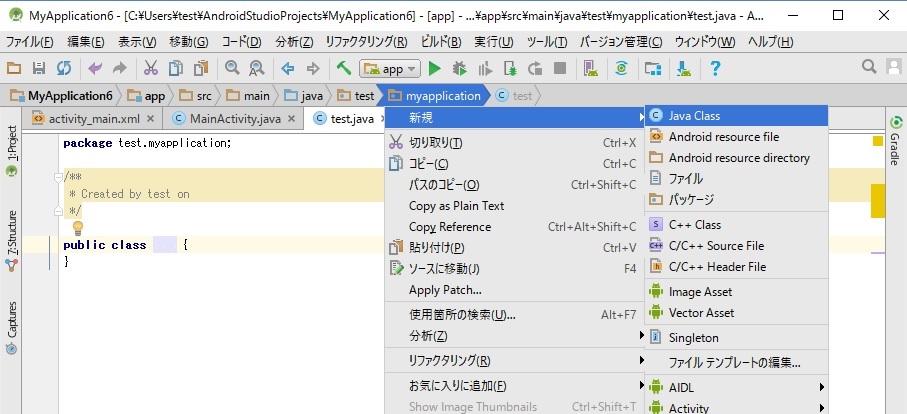Click the Undo arrow icon
Image resolution: width=907 pixels, height=414 pixels.
[95, 69]
